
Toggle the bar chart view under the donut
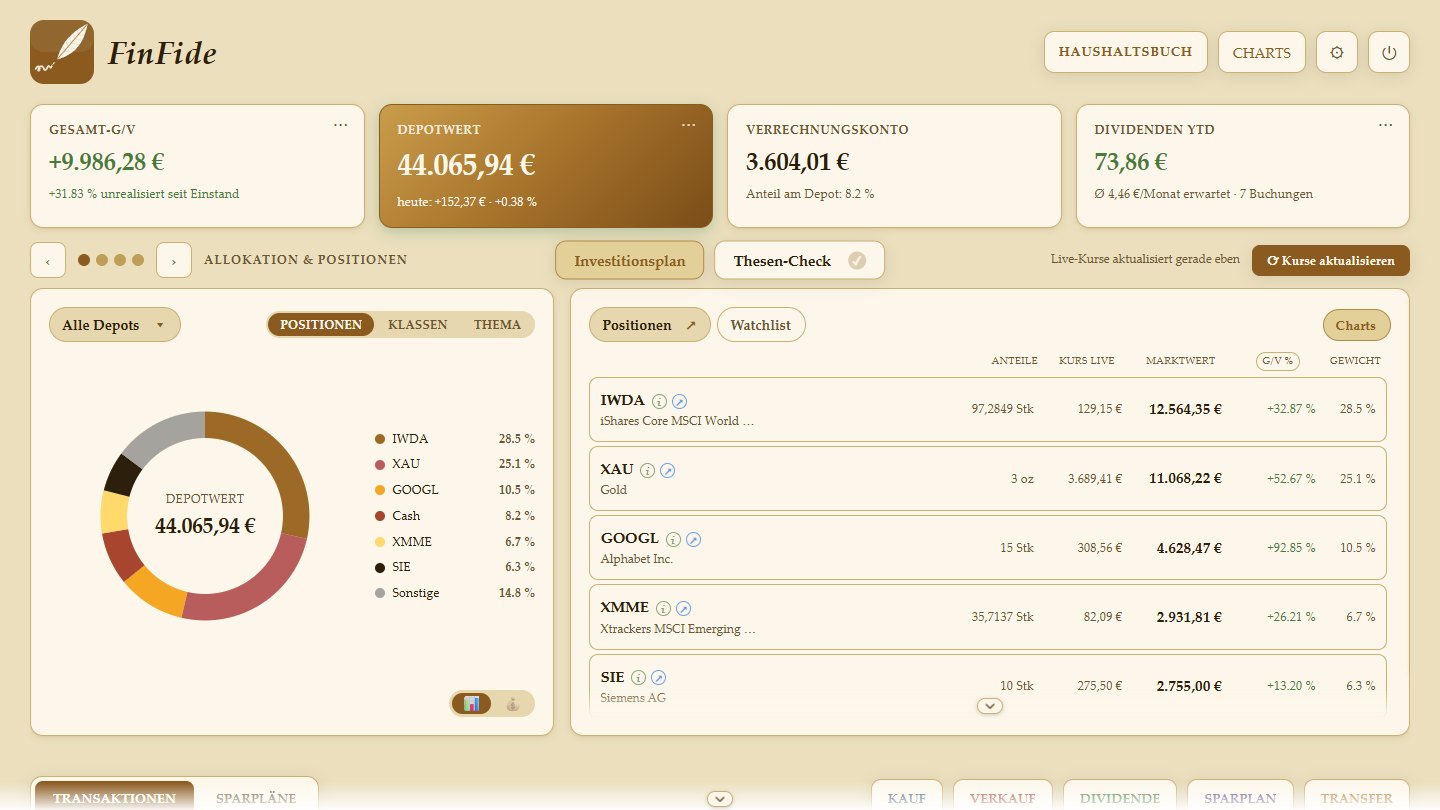[472, 704]
